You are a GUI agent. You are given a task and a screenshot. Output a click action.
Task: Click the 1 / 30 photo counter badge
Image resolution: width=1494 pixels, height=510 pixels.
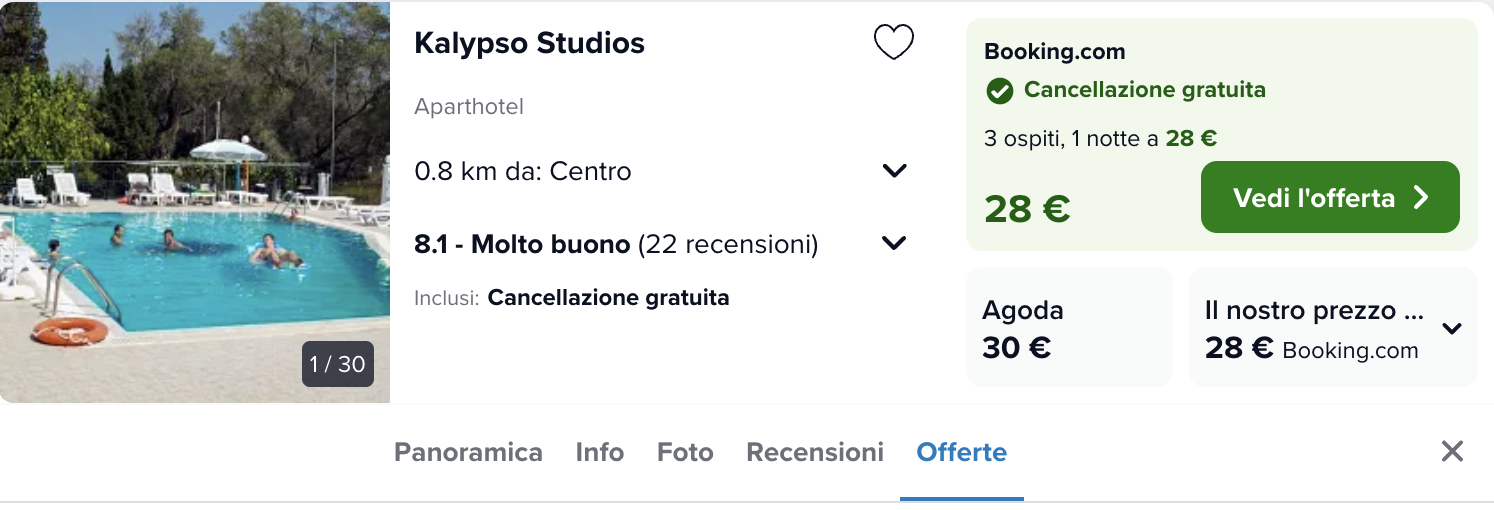tap(338, 364)
